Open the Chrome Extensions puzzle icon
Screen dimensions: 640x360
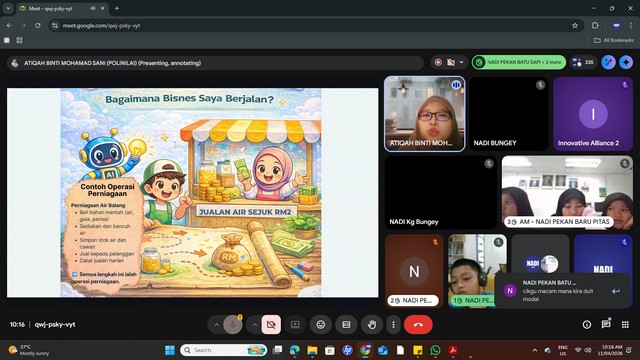(x=595, y=25)
